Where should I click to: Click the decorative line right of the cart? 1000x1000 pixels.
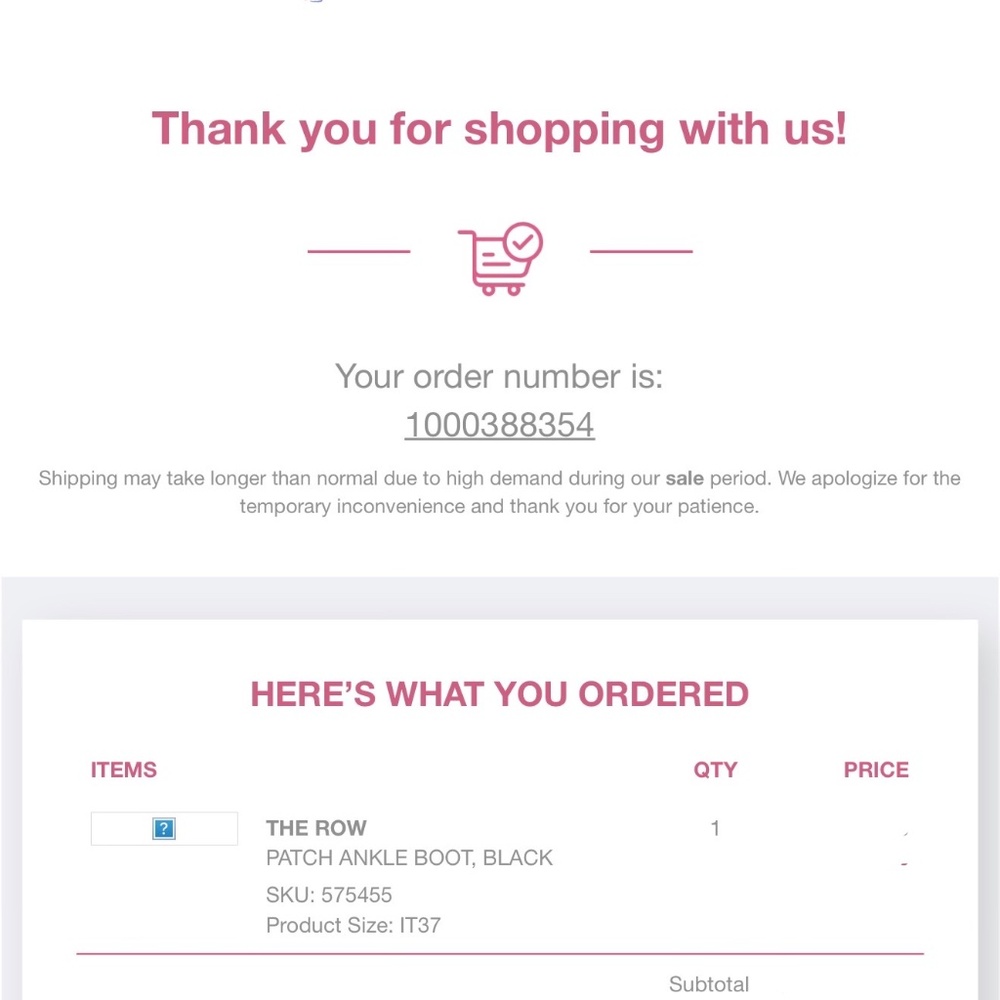[641, 251]
